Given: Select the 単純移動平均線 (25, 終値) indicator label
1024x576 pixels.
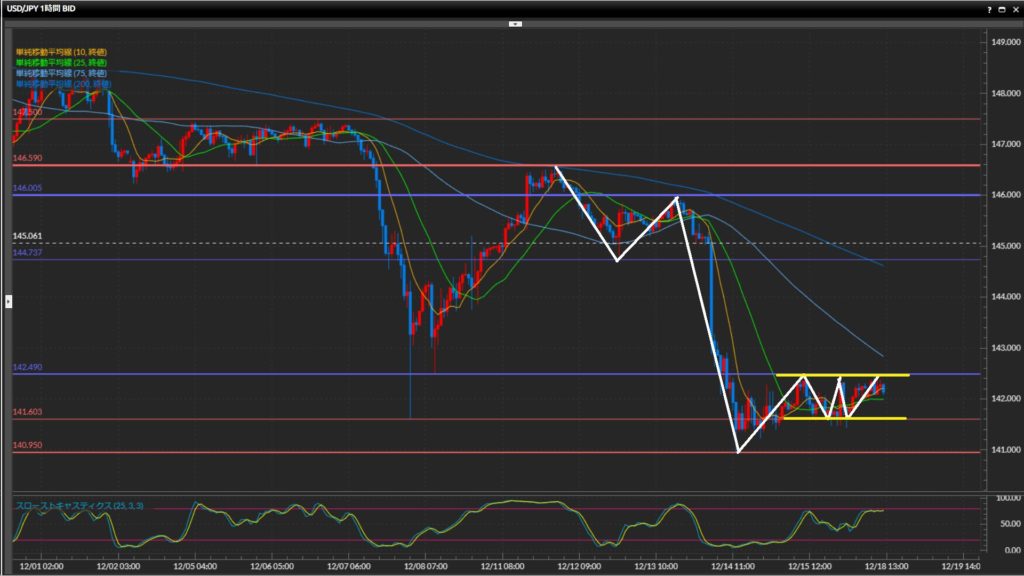Looking at the screenshot, I should [x=62, y=62].
